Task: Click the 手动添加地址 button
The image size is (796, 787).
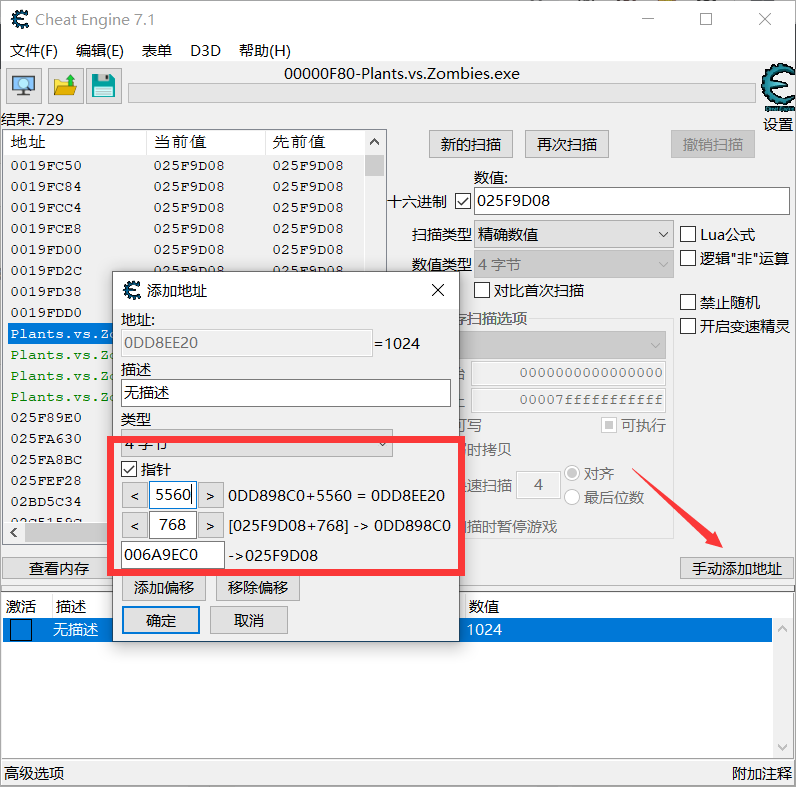Action: [x=737, y=568]
